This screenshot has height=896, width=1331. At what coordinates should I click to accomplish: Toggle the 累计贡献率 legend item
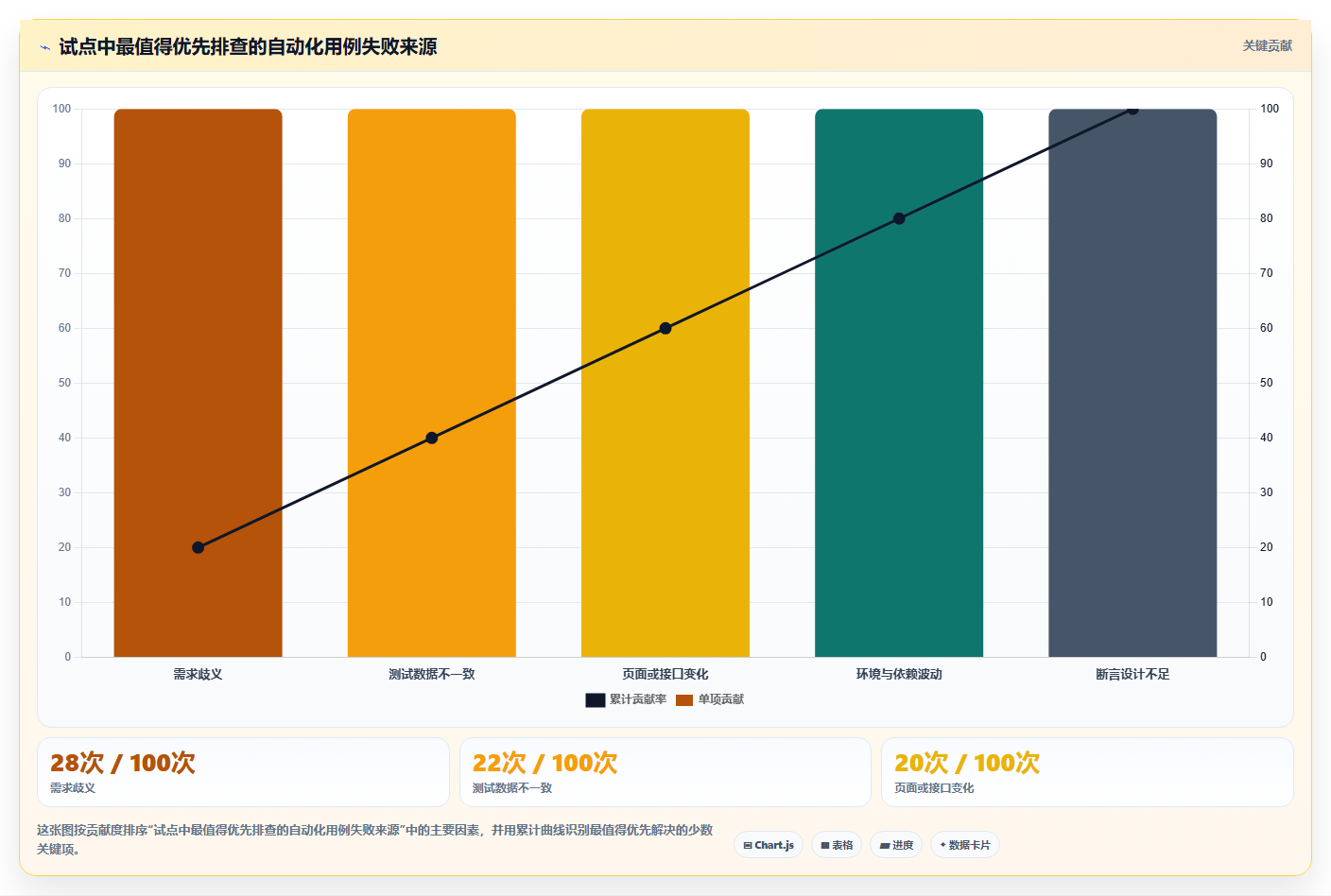(x=626, y=699)
